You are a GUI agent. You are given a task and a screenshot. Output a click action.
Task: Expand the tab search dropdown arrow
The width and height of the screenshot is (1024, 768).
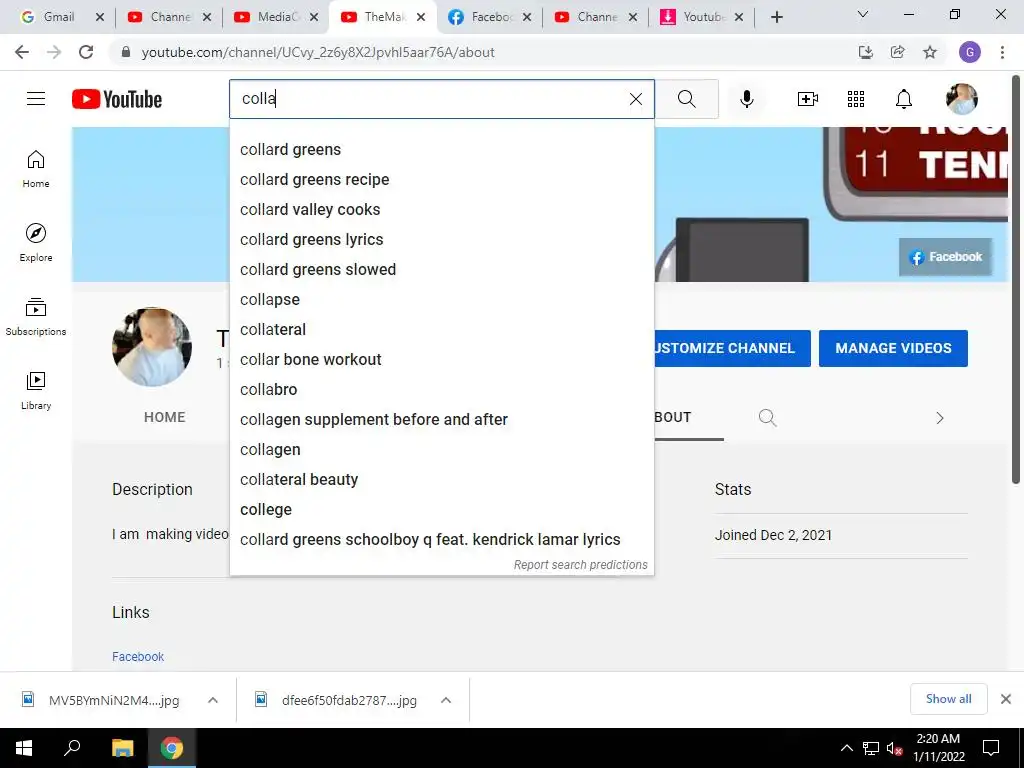tap(862, 14)
